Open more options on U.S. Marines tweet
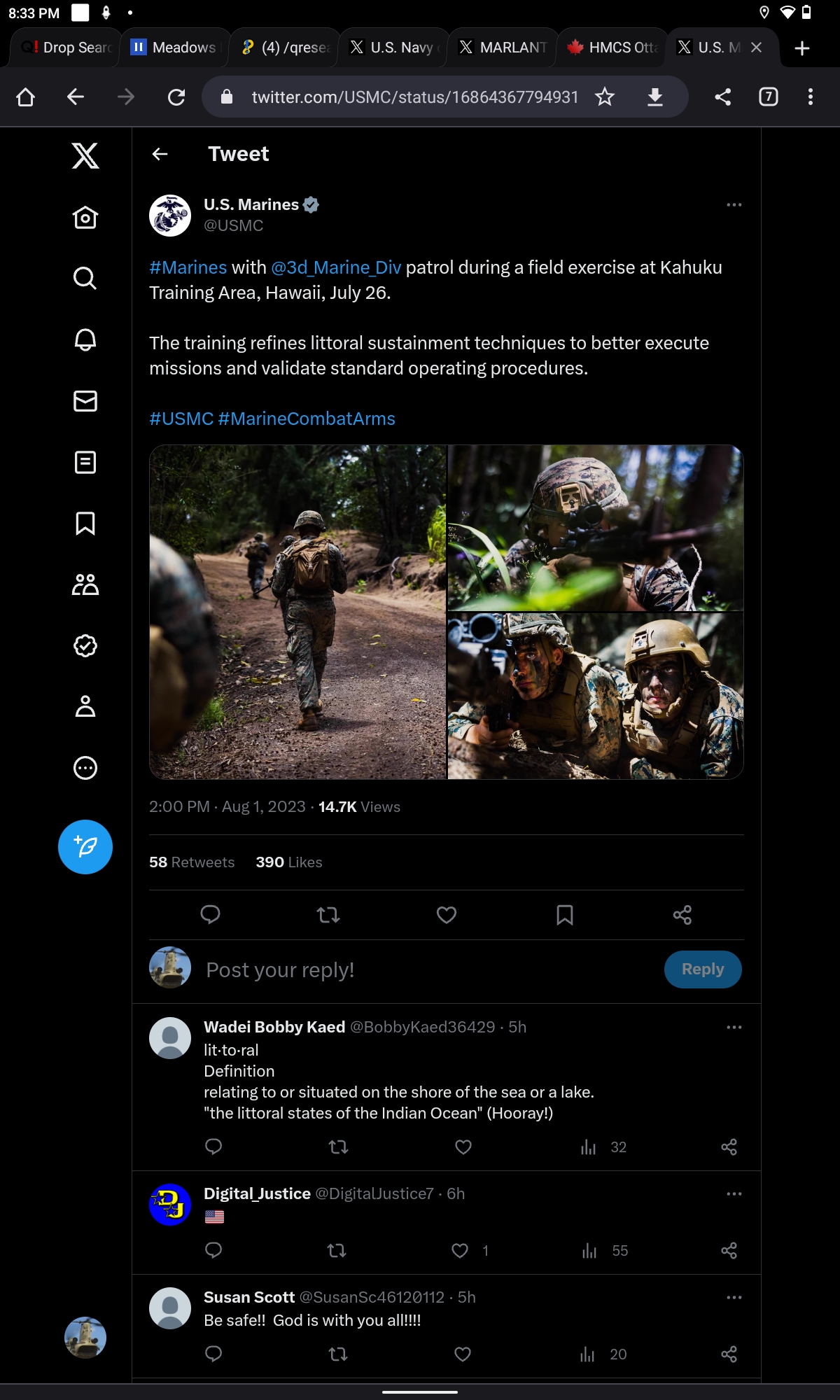The image size is (840, 1400). (x=734, y=205)
